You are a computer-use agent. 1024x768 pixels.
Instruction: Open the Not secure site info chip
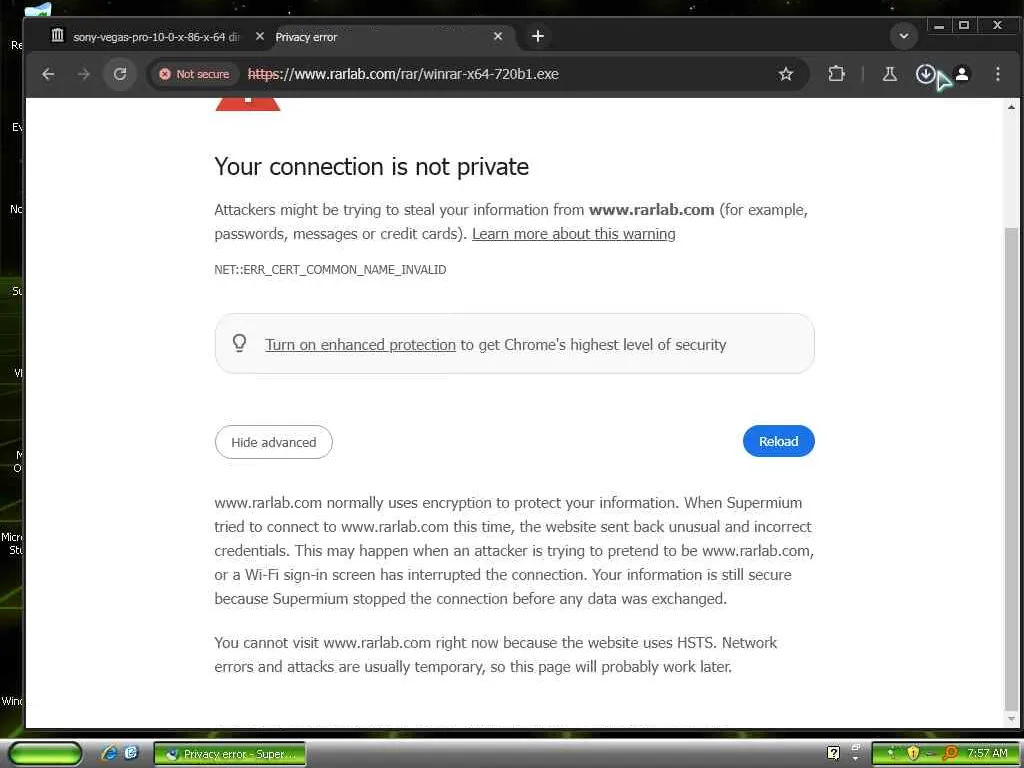(195, 74)
